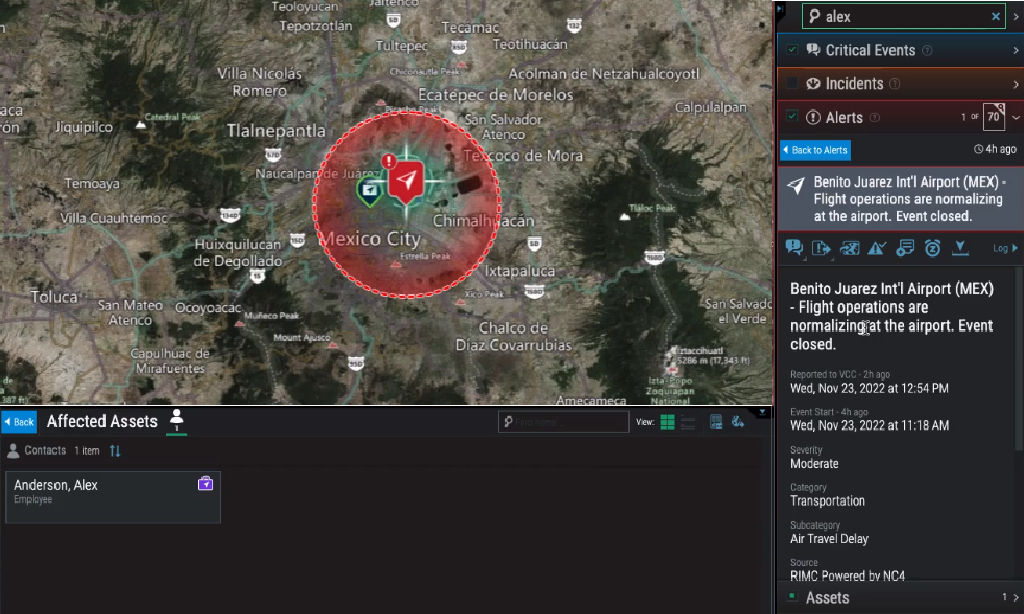Click the alert details panel scrollbar
Screen dimensions: 1024x614
1019,359
